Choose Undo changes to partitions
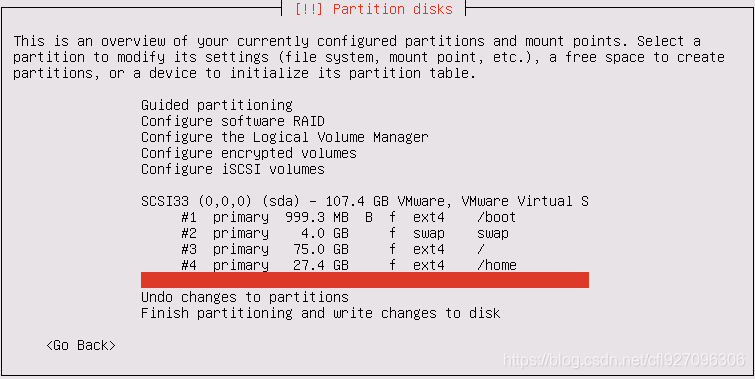The height and width of the screenshot is (379, 755). pyautogui.click(x=245, y=297)
